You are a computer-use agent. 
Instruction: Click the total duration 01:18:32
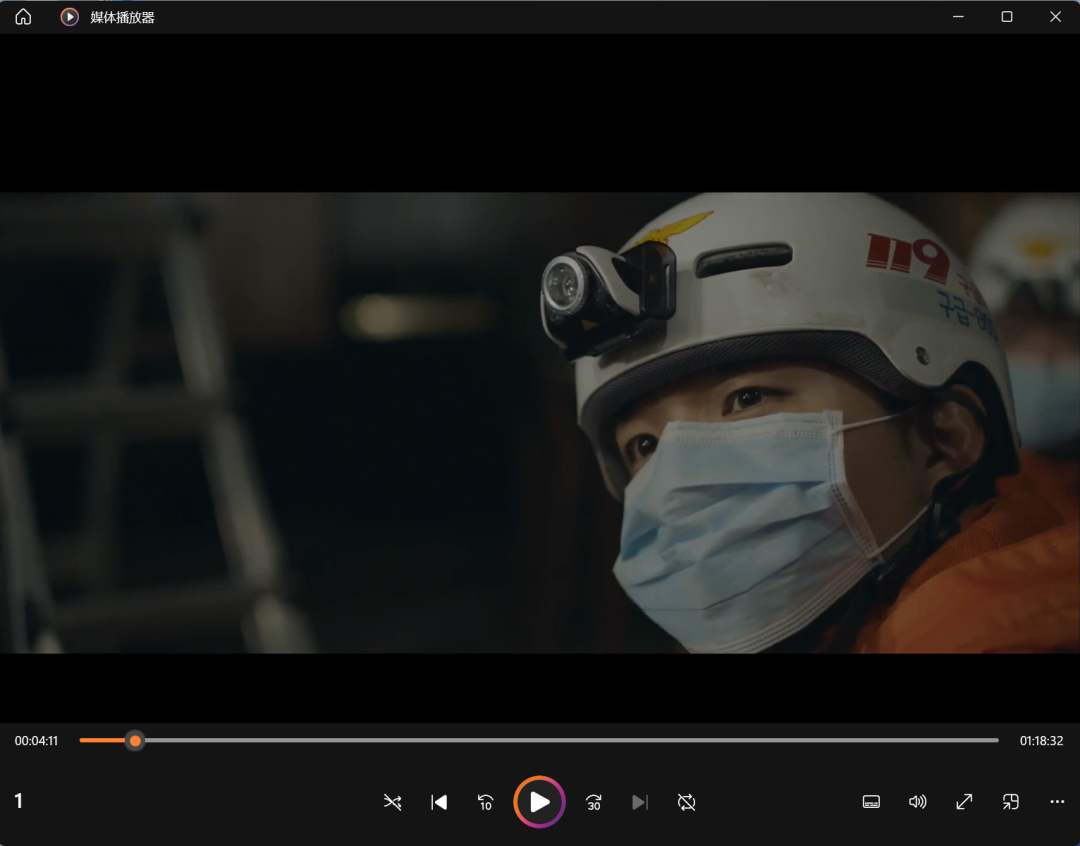[1041, 741]
